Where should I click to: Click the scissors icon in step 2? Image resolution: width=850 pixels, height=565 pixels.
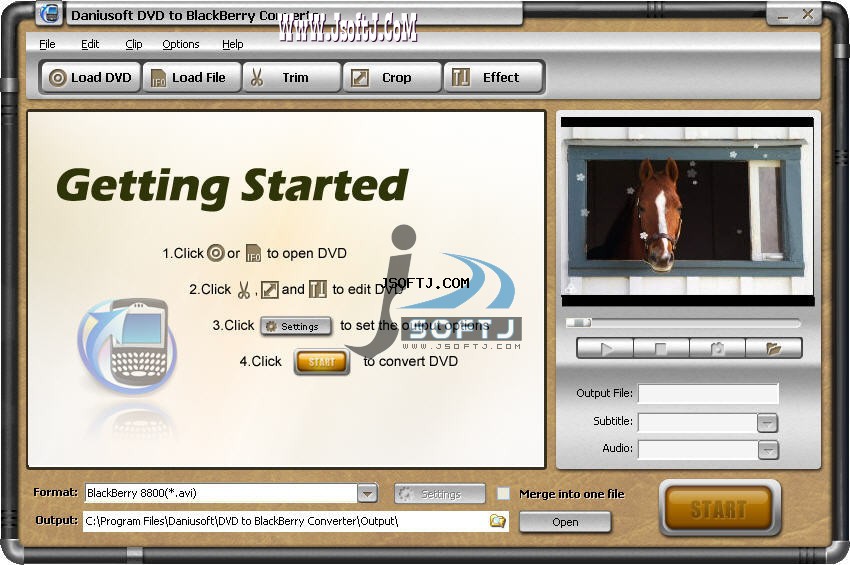243,290
